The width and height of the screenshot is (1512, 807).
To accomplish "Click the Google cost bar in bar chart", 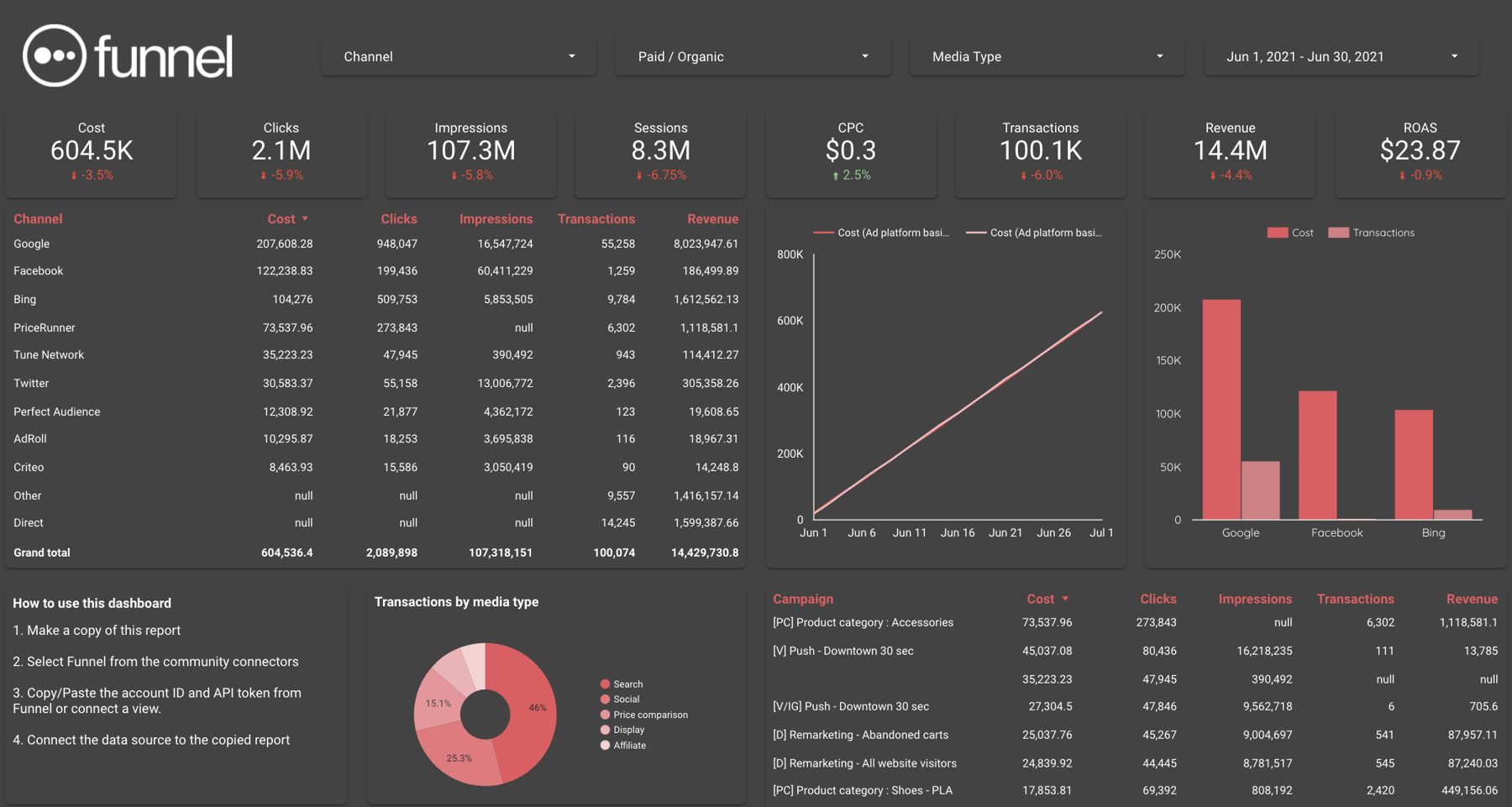I will (1221, 410).
